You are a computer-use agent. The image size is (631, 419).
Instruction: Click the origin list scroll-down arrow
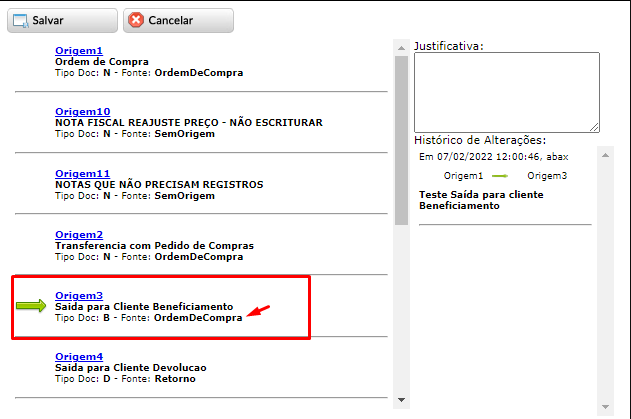click(x=402, y=400)
